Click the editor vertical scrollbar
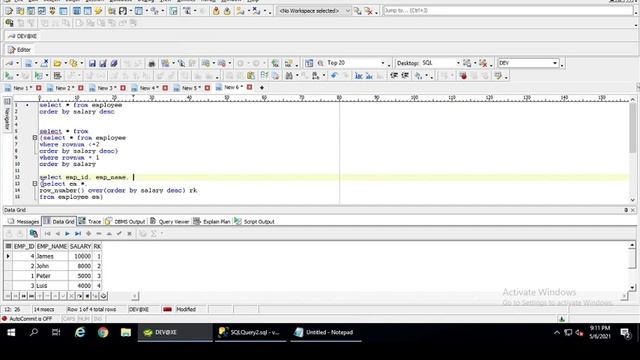 pos(633,149)
